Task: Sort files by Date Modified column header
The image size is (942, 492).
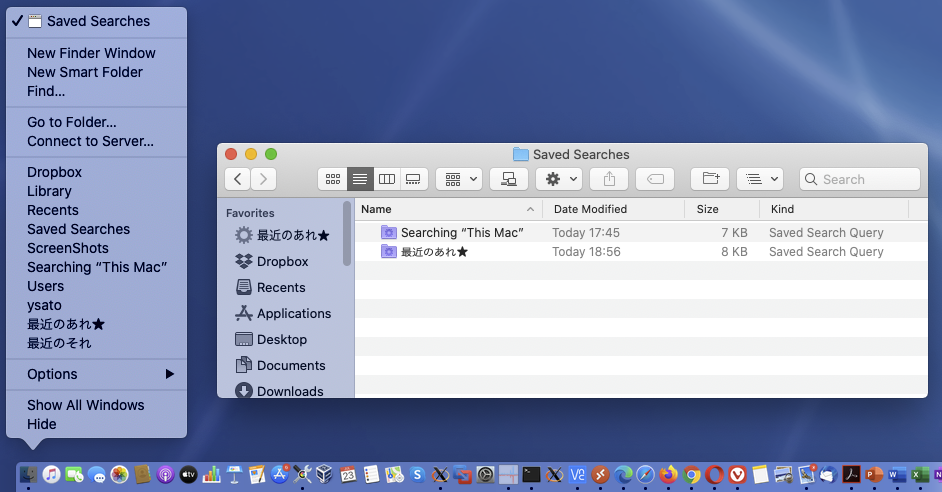Action: (590, 209)
